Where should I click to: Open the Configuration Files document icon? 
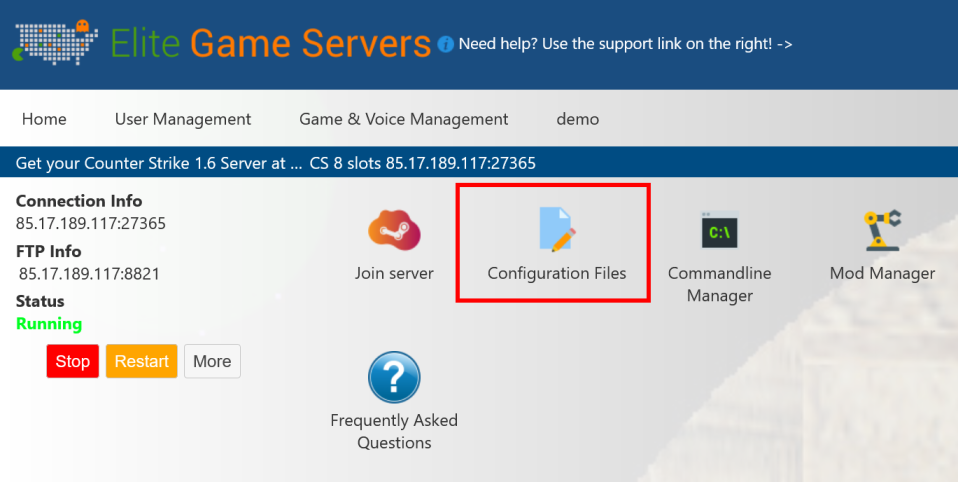coord(557,229)
